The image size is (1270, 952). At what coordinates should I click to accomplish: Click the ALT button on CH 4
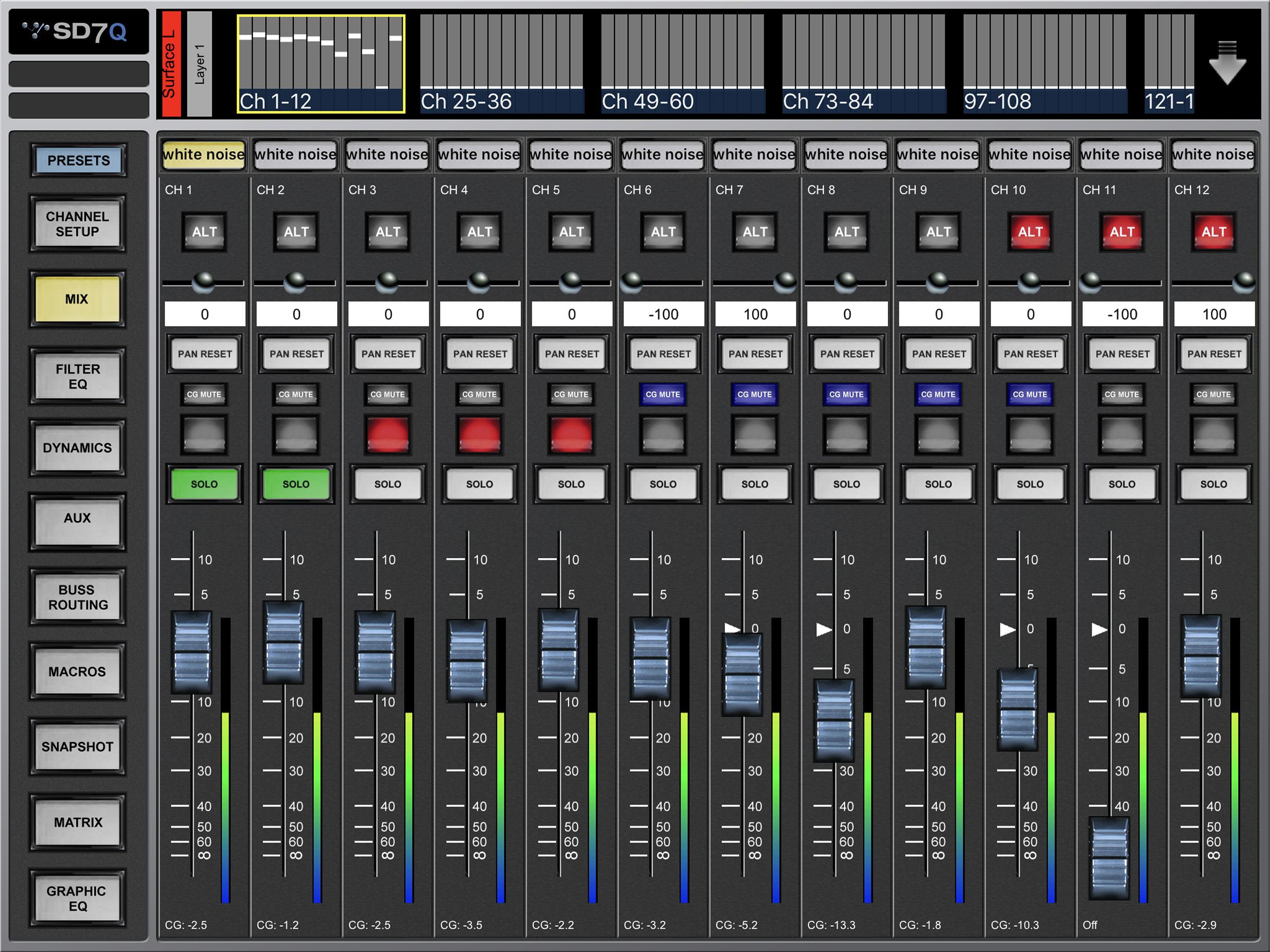(x=479, y=232)
